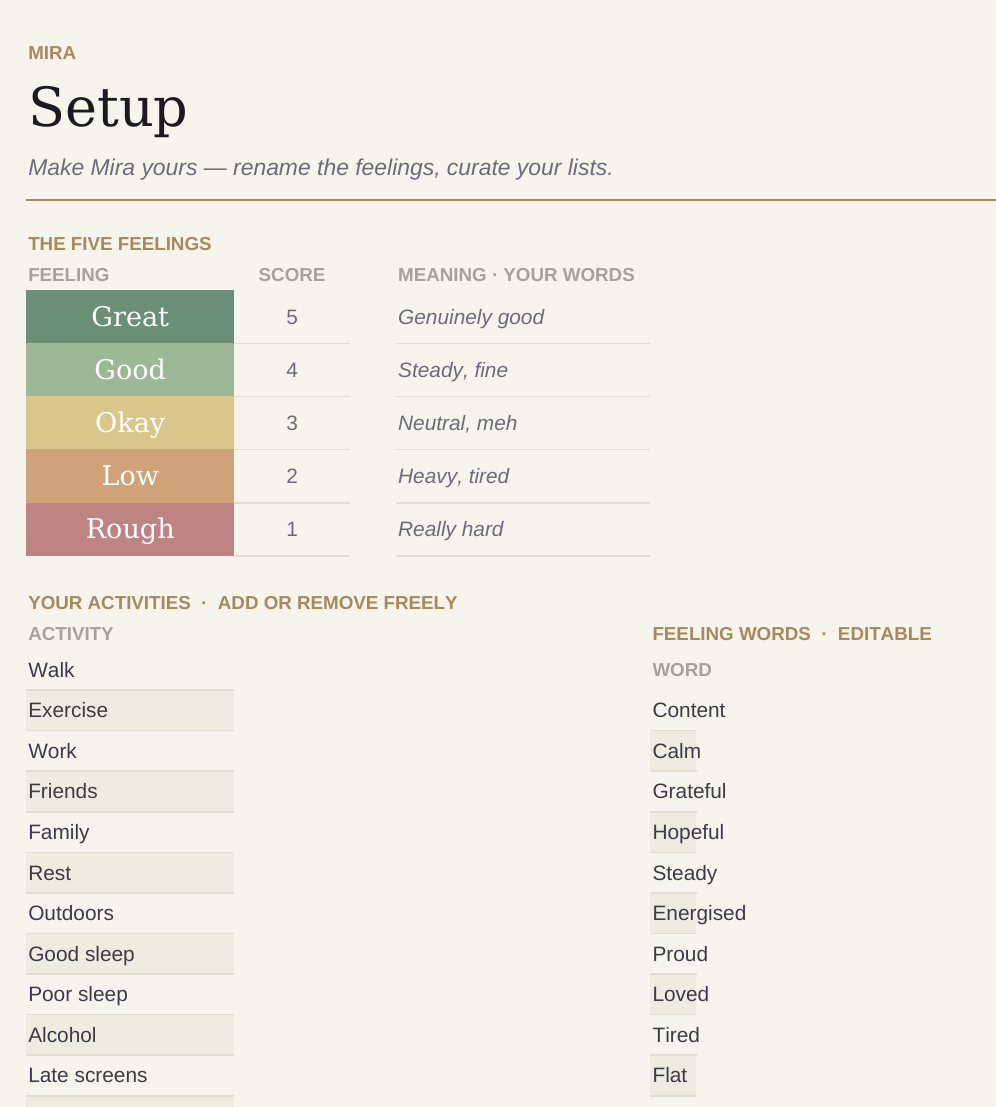The width and height of the screenshot is (996, 1107).
Task: Click the Setup page heading
Action: (108, 107)
